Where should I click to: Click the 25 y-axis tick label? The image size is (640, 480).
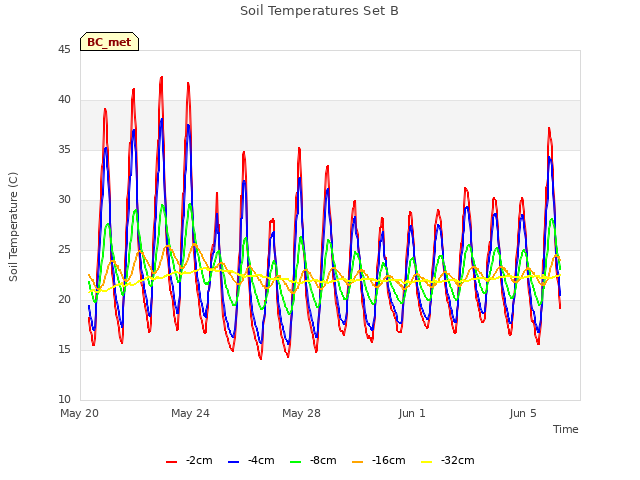pos(64,250)
